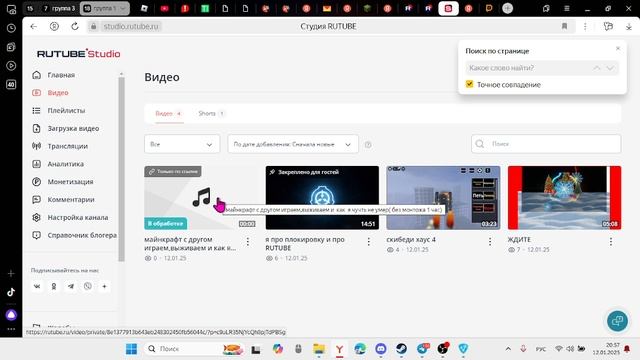Open the скибеди хаус 4 thumbnail
The height and width of the screenshot is (360, 640).
[443, 198]
